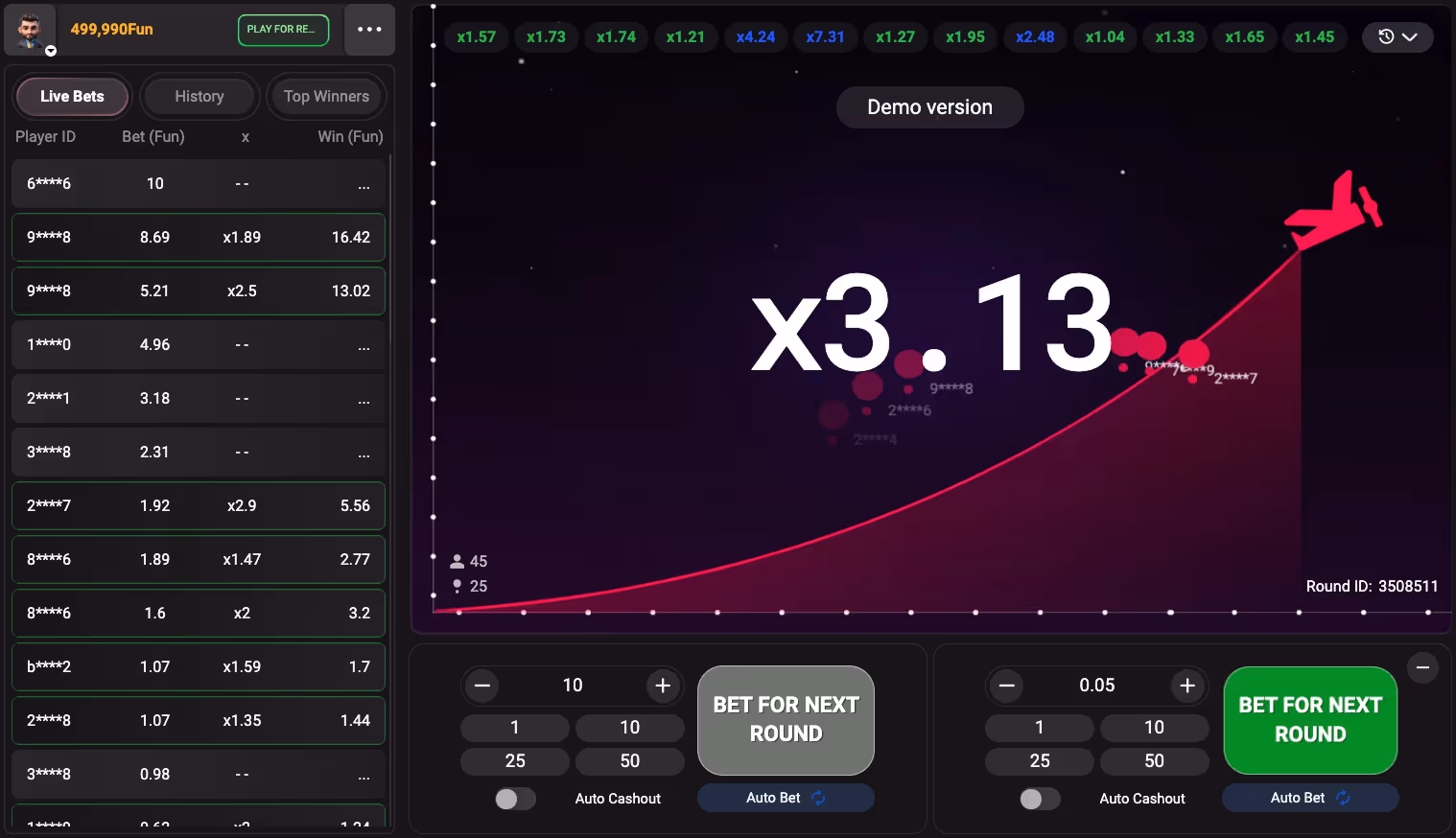Image resolution: width=1456 pixels, height=838 pixels.
Task: Select right panel quick bet 50
Action: coord(1155,761)
